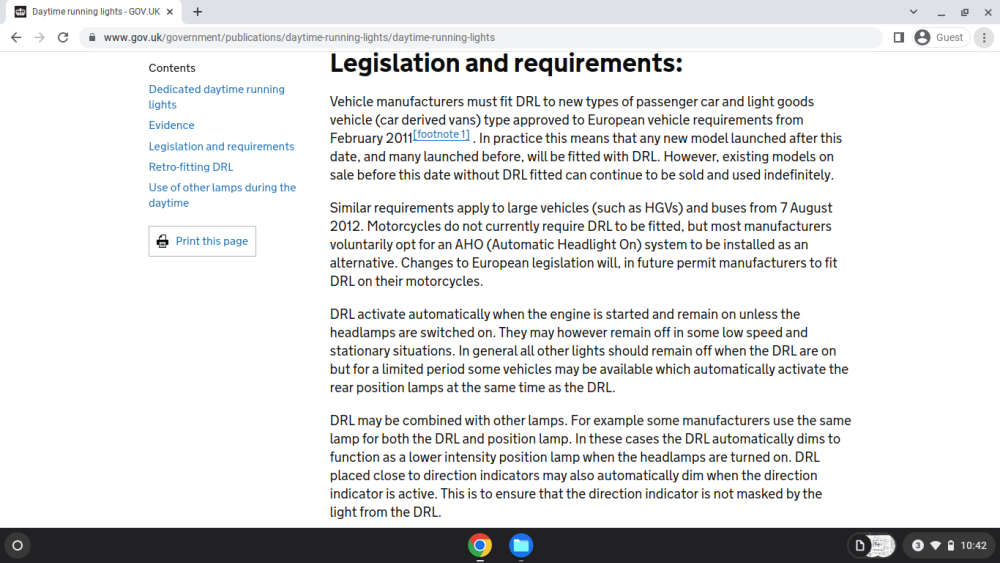Image resolution: width=1000 pixels, height=563 pixels.
Task: Open Chrome's three-dot menu
Action: 984,38
